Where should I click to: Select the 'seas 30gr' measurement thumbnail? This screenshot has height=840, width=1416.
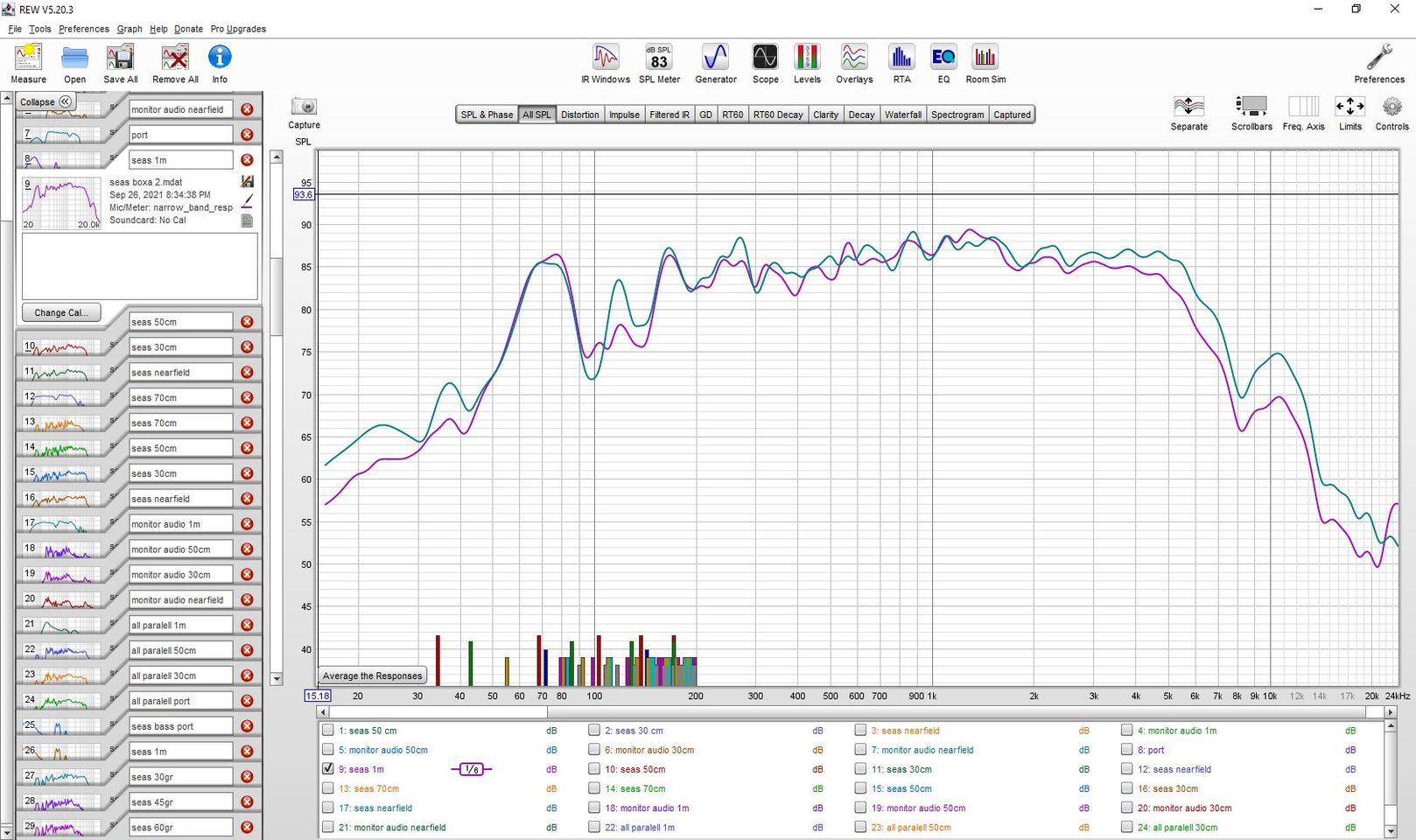click(x=61, y=777)
